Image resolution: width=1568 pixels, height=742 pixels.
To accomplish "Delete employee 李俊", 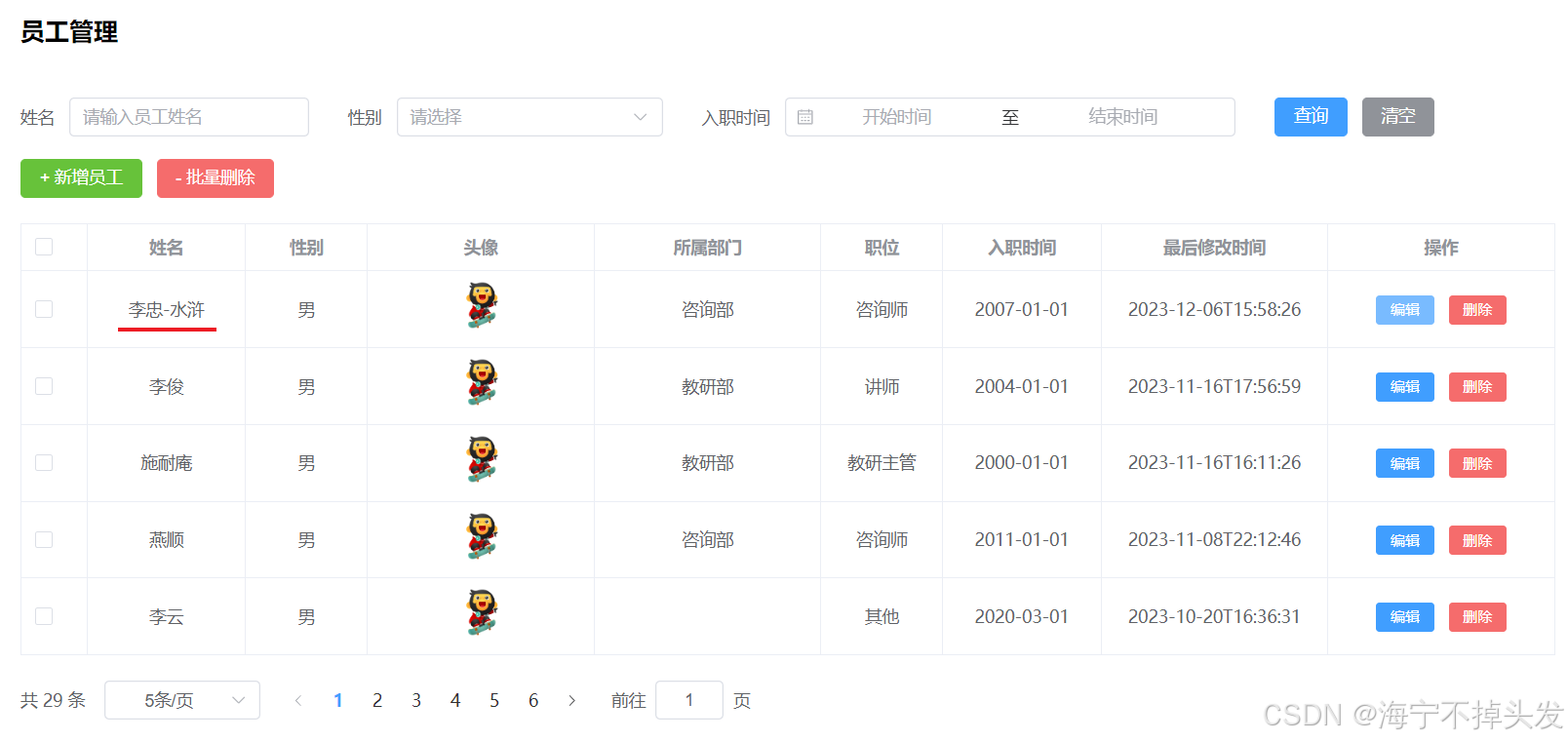I will pyautogui.click(x=1477, y=387).
